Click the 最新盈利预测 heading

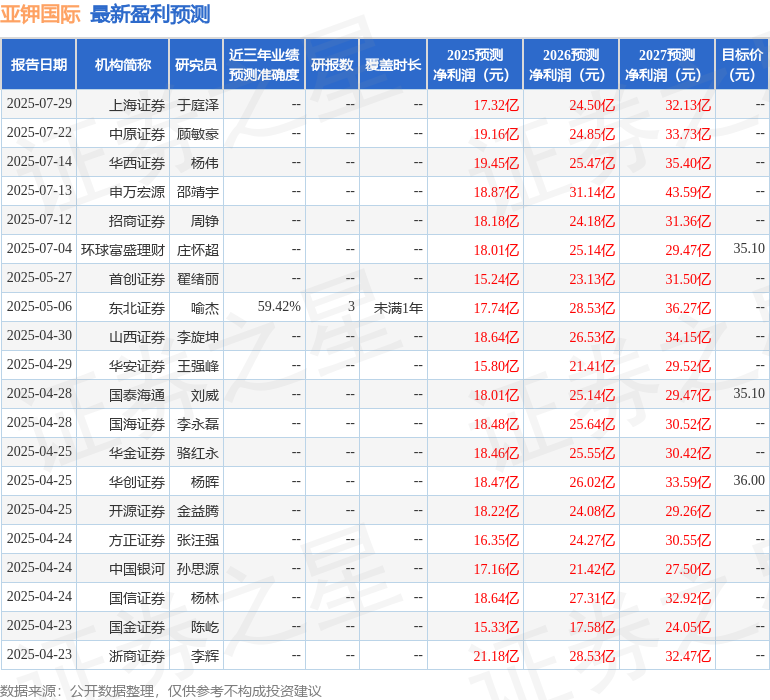click(x=150, y=14)
